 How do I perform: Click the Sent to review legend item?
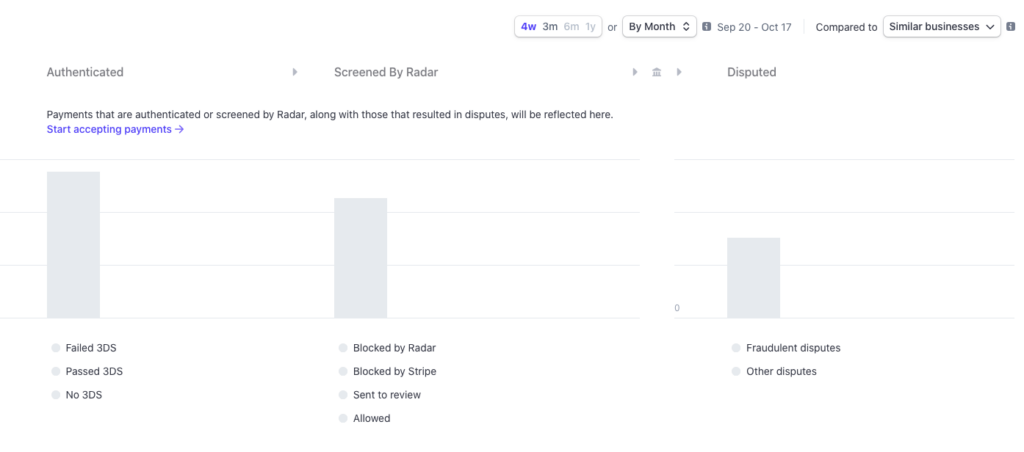[x=386, y=395]
